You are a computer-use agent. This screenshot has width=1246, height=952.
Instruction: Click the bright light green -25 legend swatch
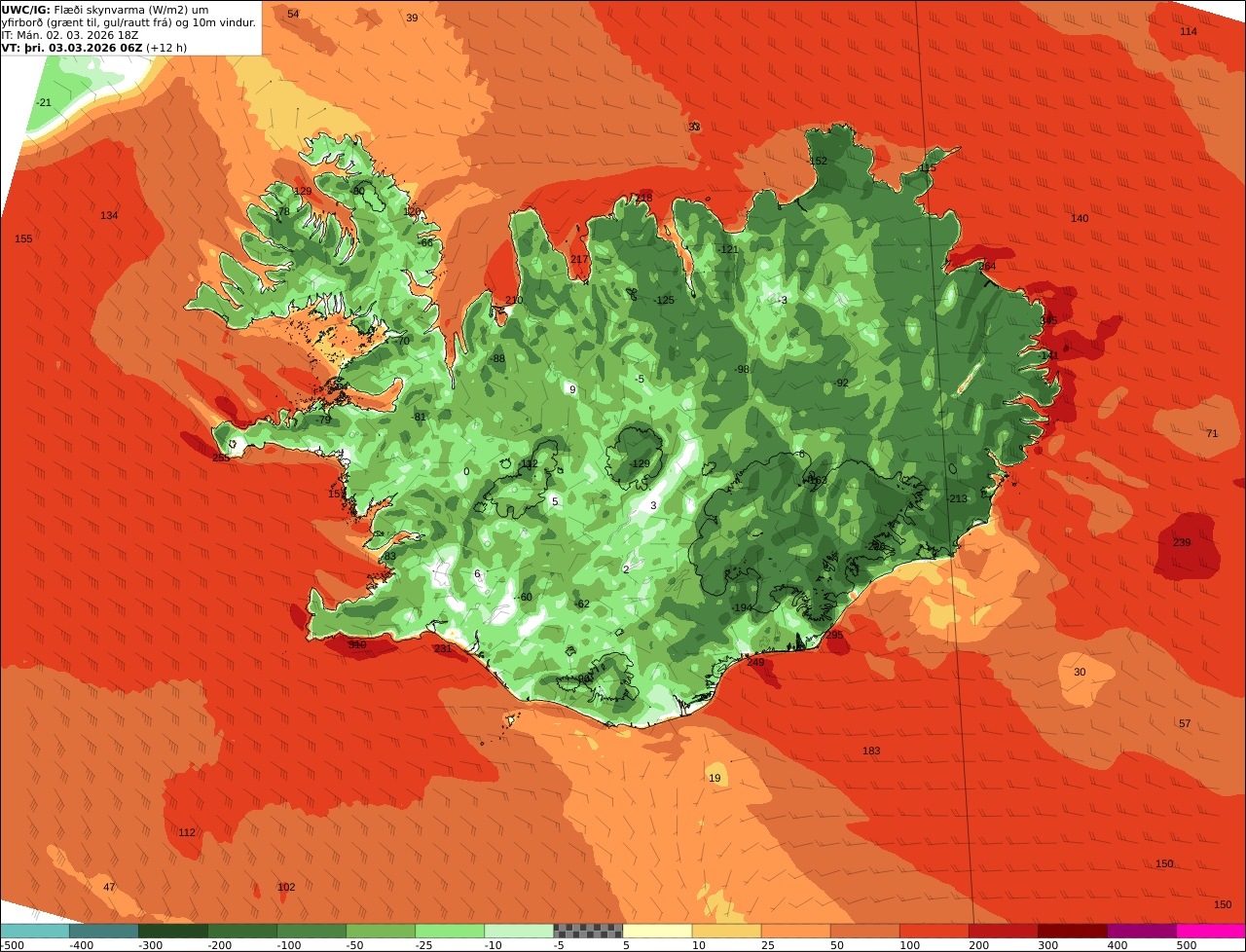tap(450, 931)
